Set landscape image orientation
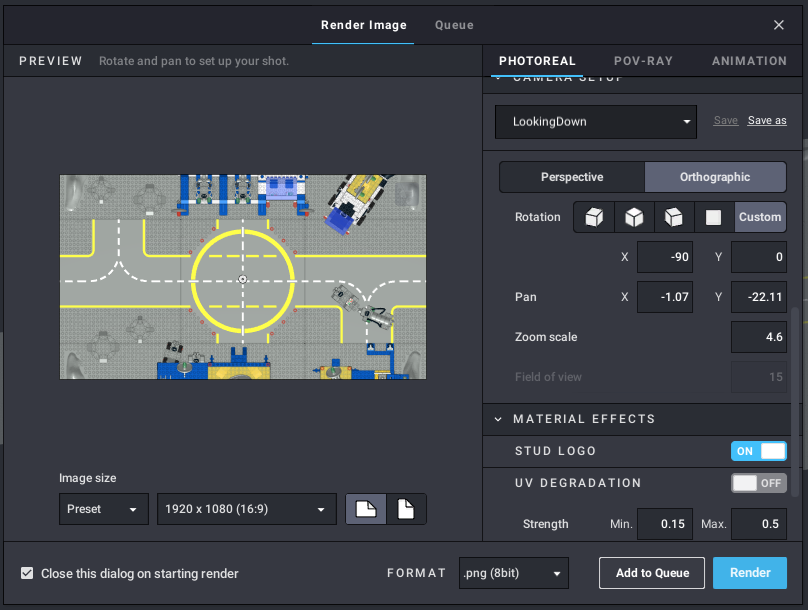808x610 pixels. click(366, 509)
